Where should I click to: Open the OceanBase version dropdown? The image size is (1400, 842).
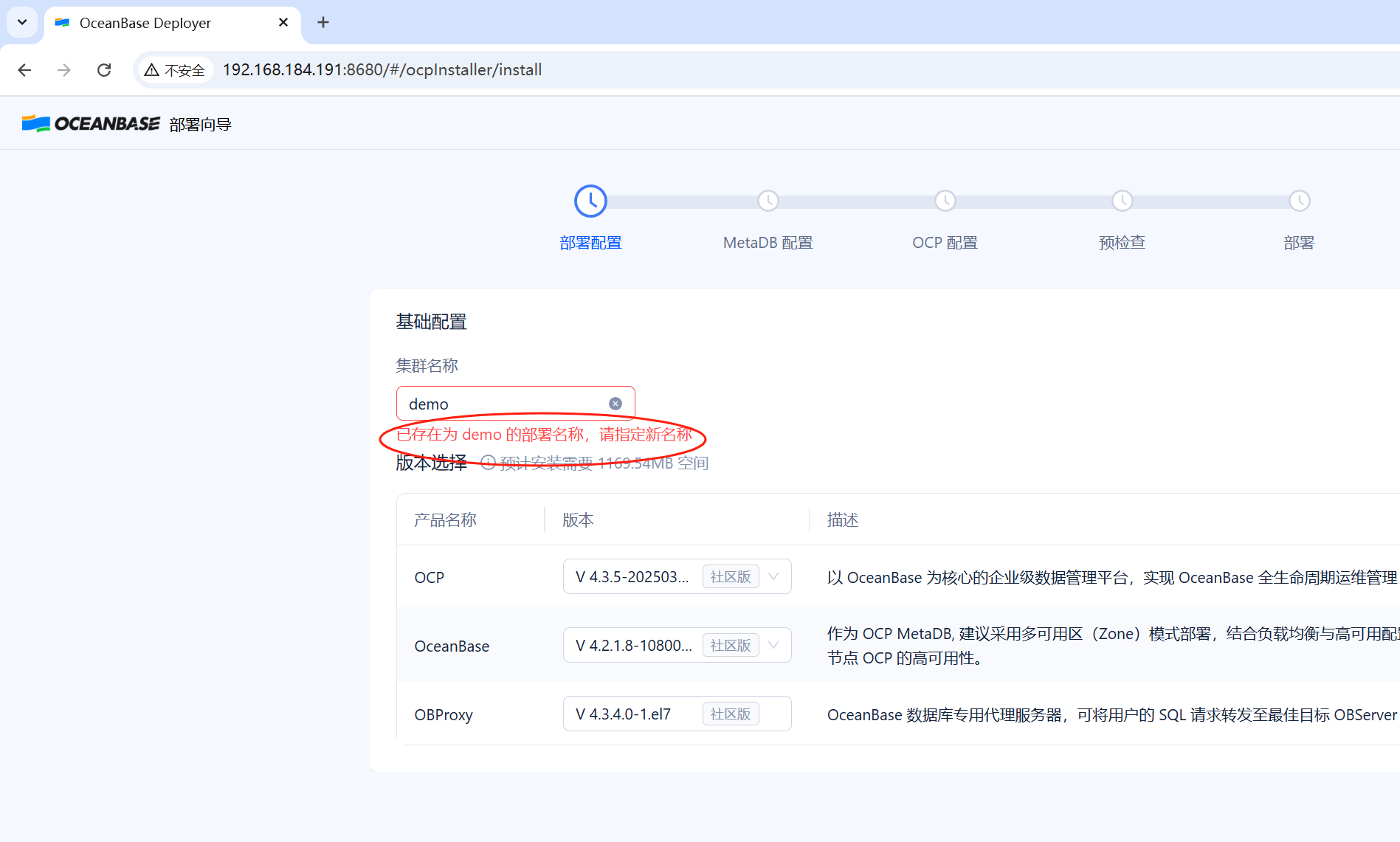(x=773, y=645)
